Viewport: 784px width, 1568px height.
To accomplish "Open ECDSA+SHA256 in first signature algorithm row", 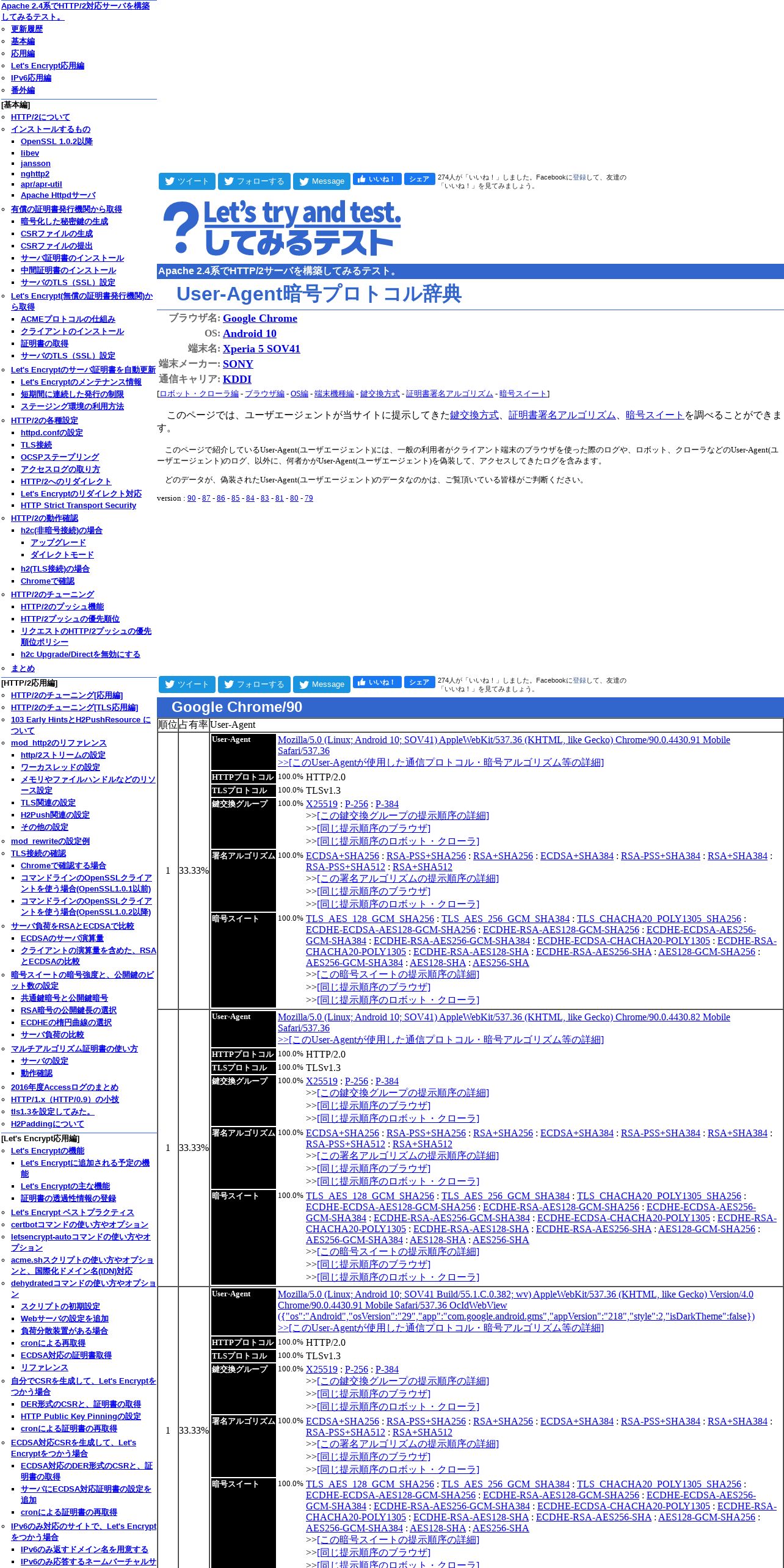I will 343,856.
